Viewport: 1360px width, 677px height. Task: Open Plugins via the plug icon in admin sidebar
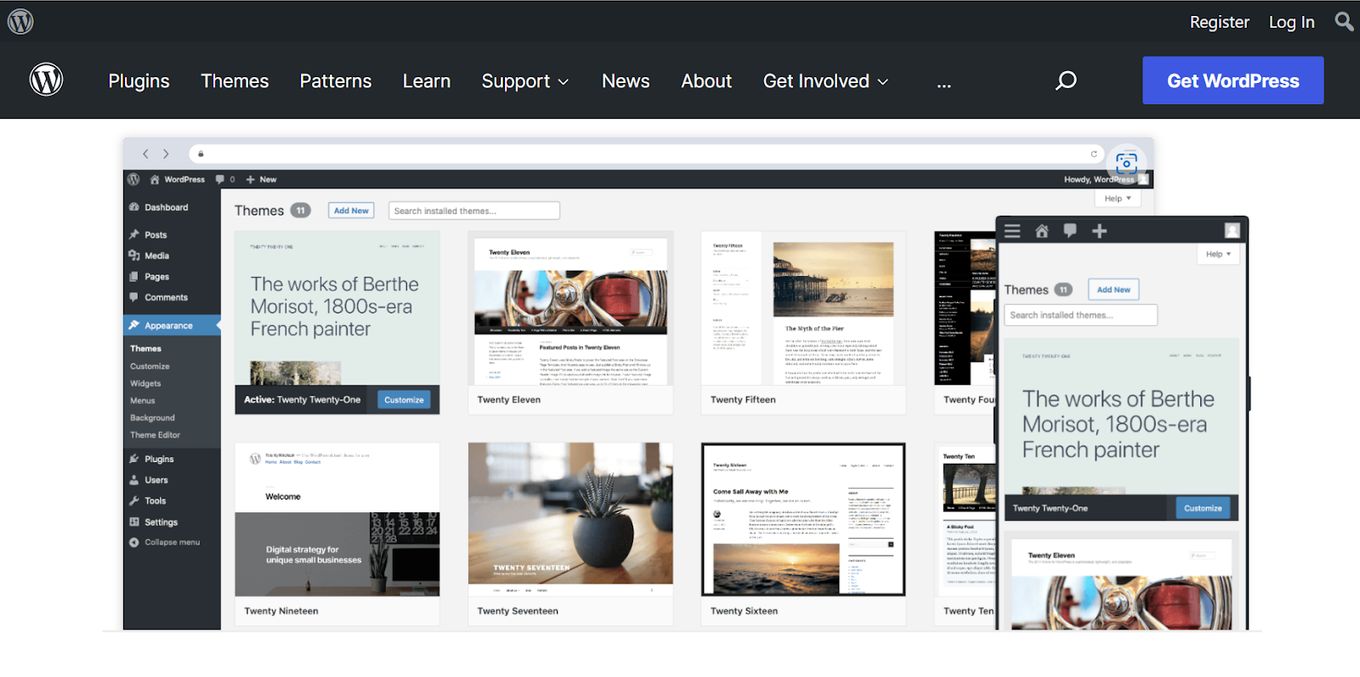(x=134, y=459)
